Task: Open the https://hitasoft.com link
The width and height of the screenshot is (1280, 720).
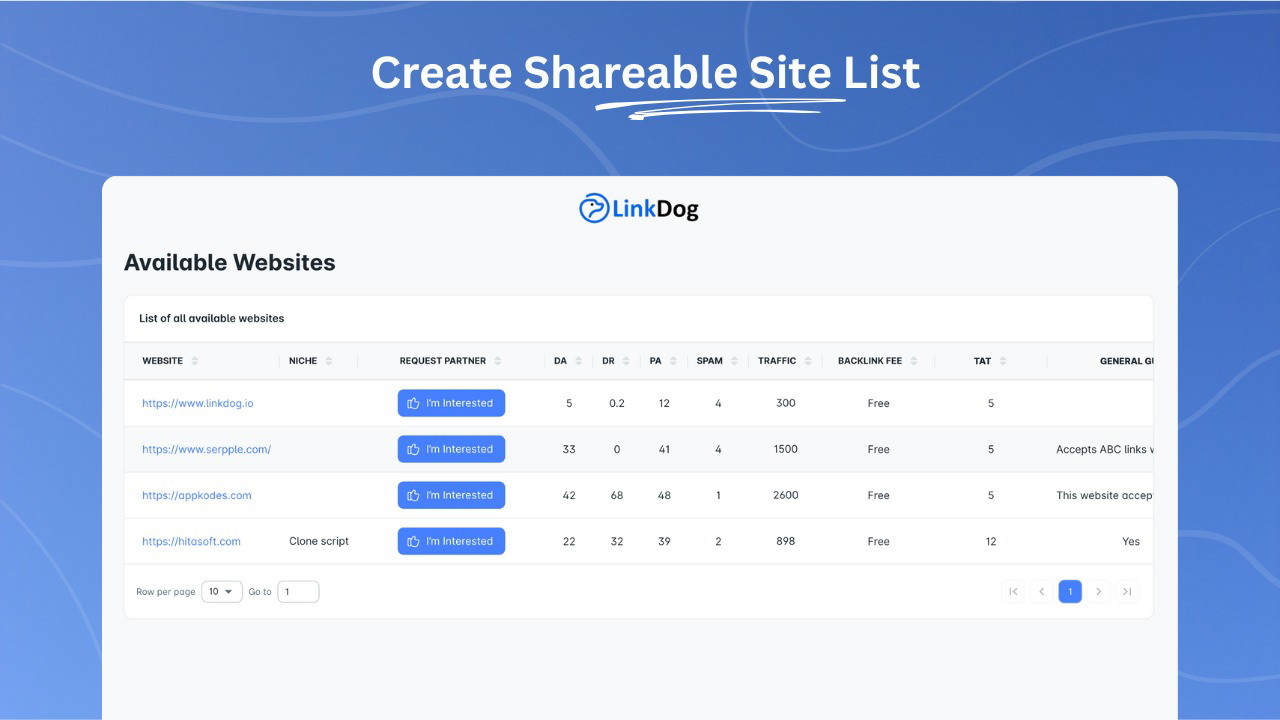Action: (191, 541)
